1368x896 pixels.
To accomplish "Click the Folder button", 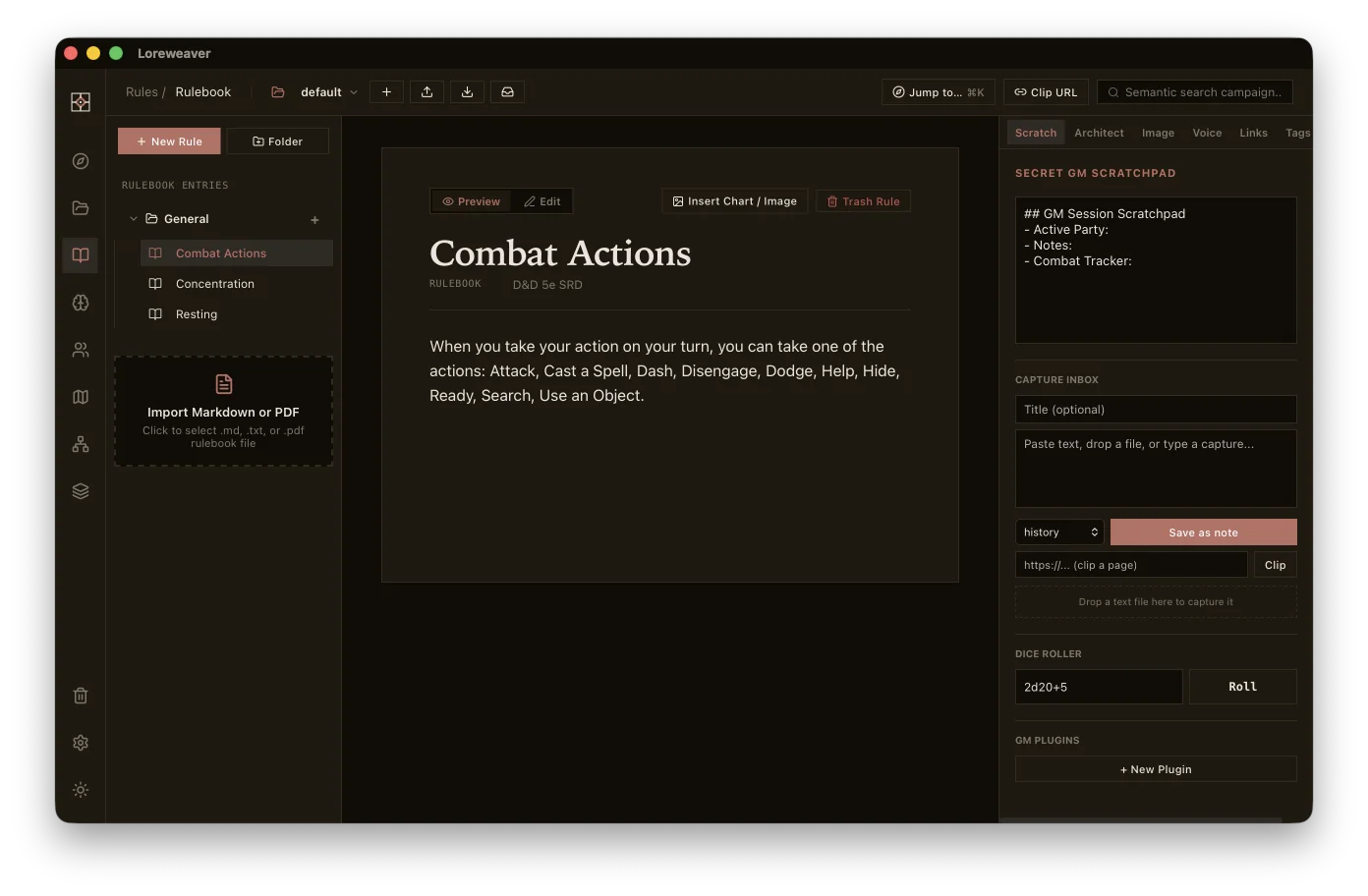I will coord(277,141).
